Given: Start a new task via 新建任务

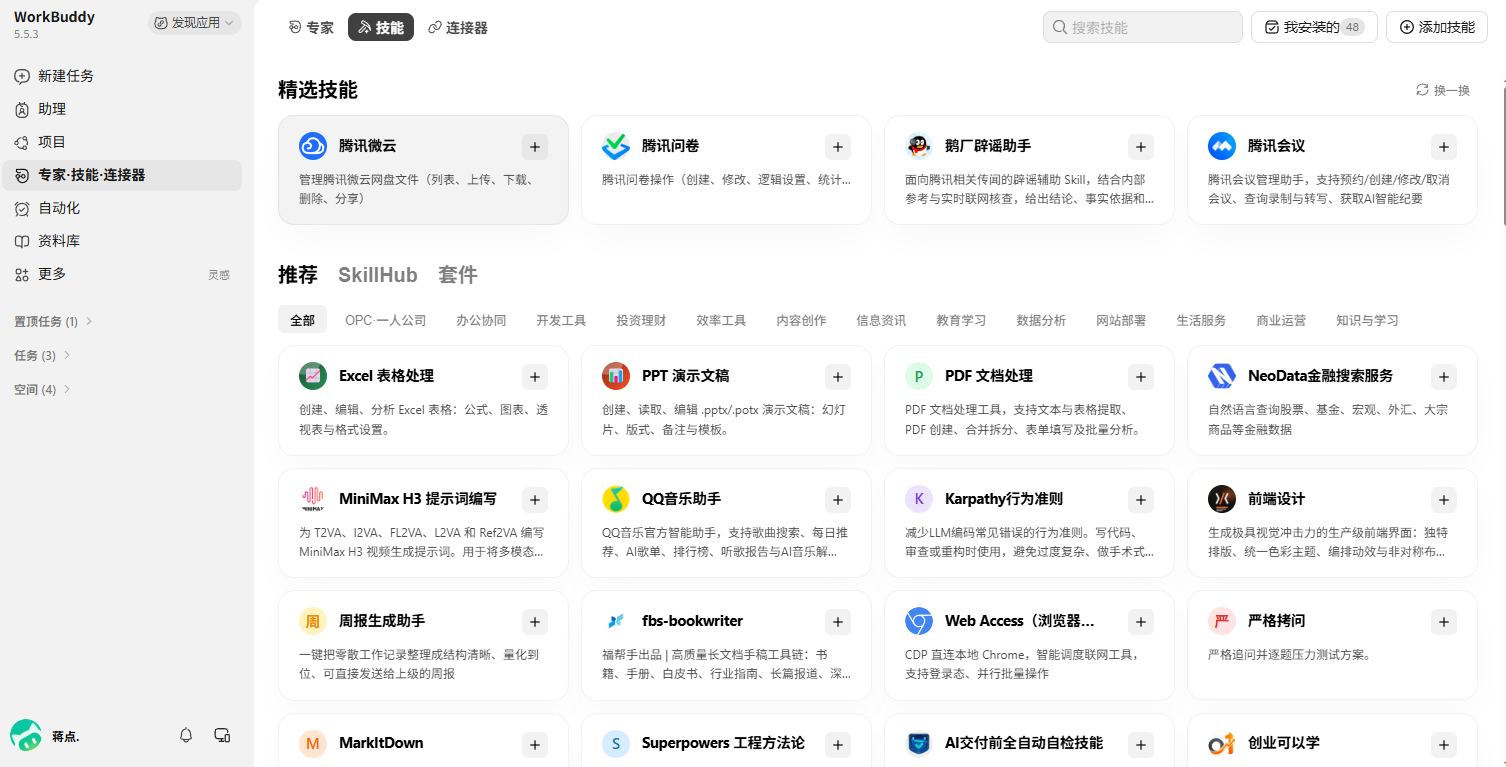Looking at the screenshot, I should point(122,76).
